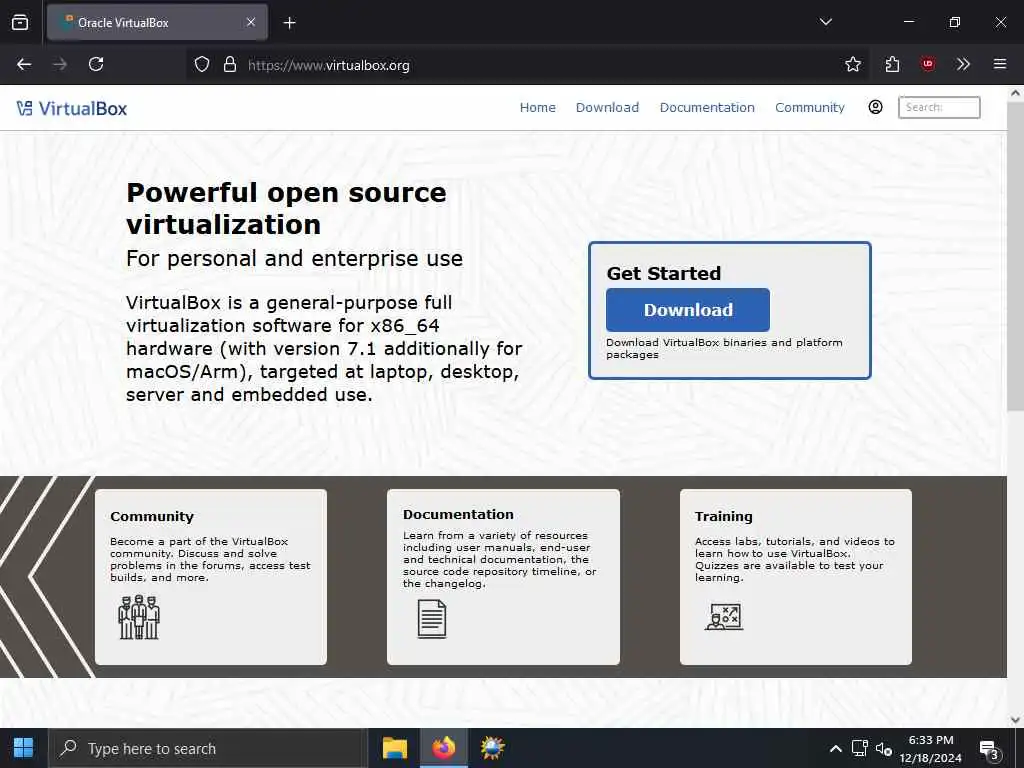Click the documentation page icon
Screen dimensions: 1024x768
(x=432, y=618)
